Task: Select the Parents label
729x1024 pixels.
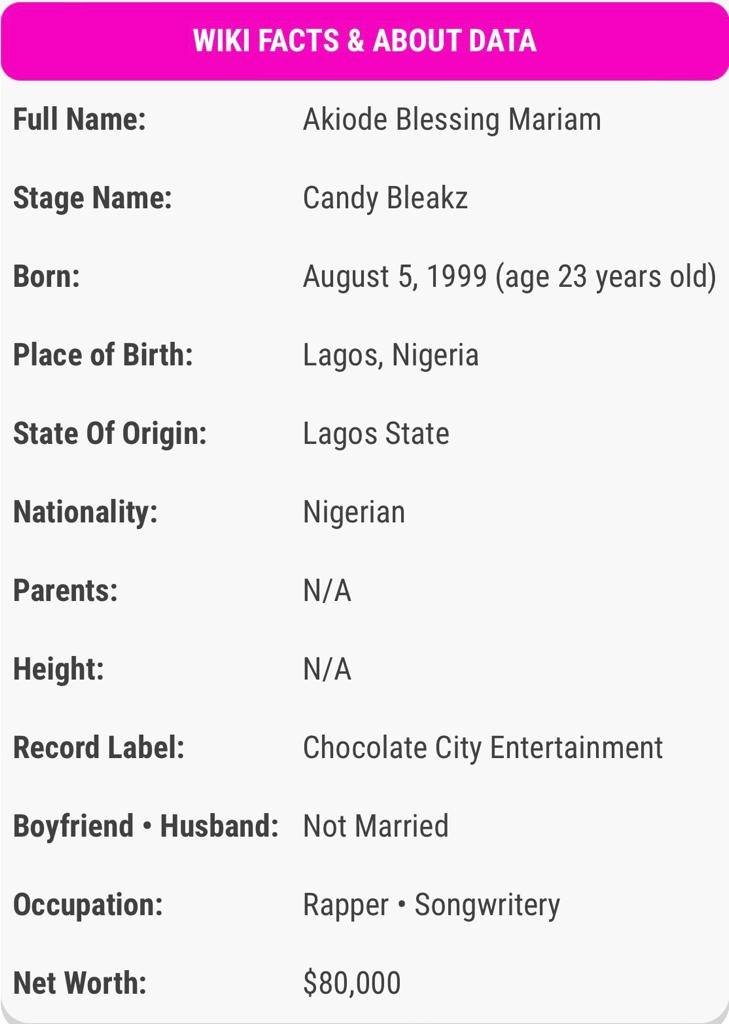Action: click(x=65, y=590)
